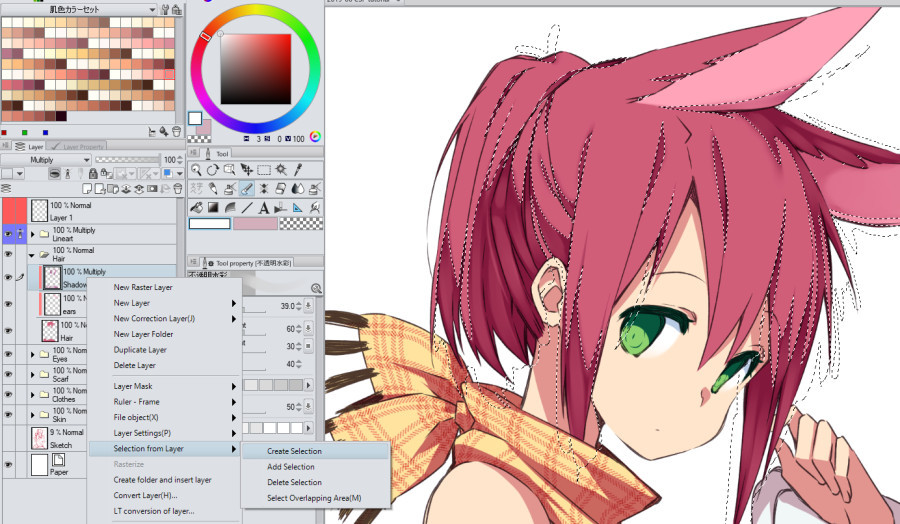Expand the Skin folder
900x524 pixels.
(33, 414)
